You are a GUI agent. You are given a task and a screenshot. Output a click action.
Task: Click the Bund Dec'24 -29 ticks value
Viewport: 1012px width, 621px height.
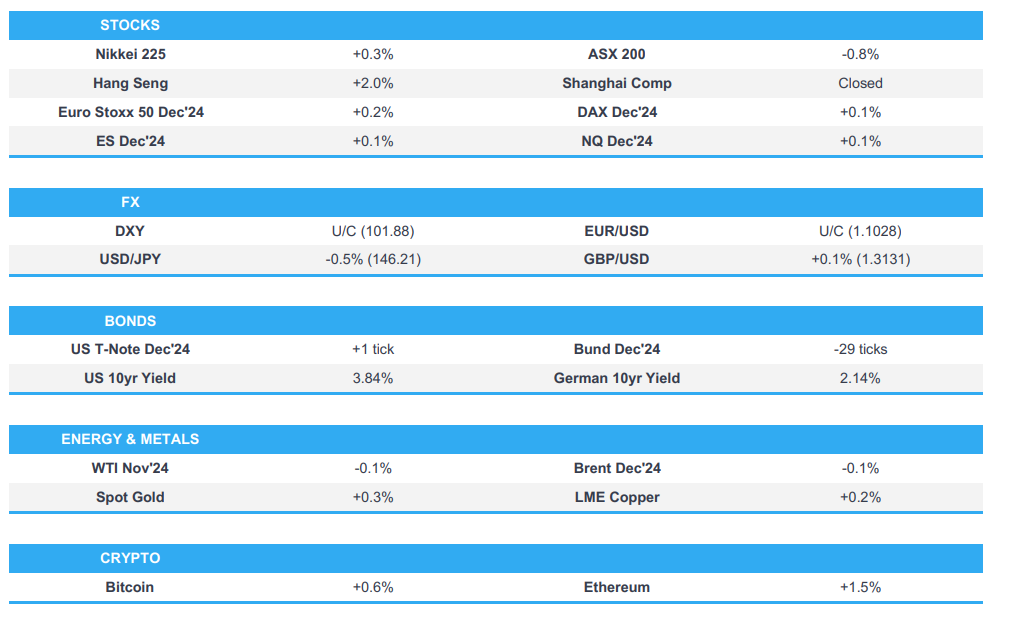pos(860,349)
